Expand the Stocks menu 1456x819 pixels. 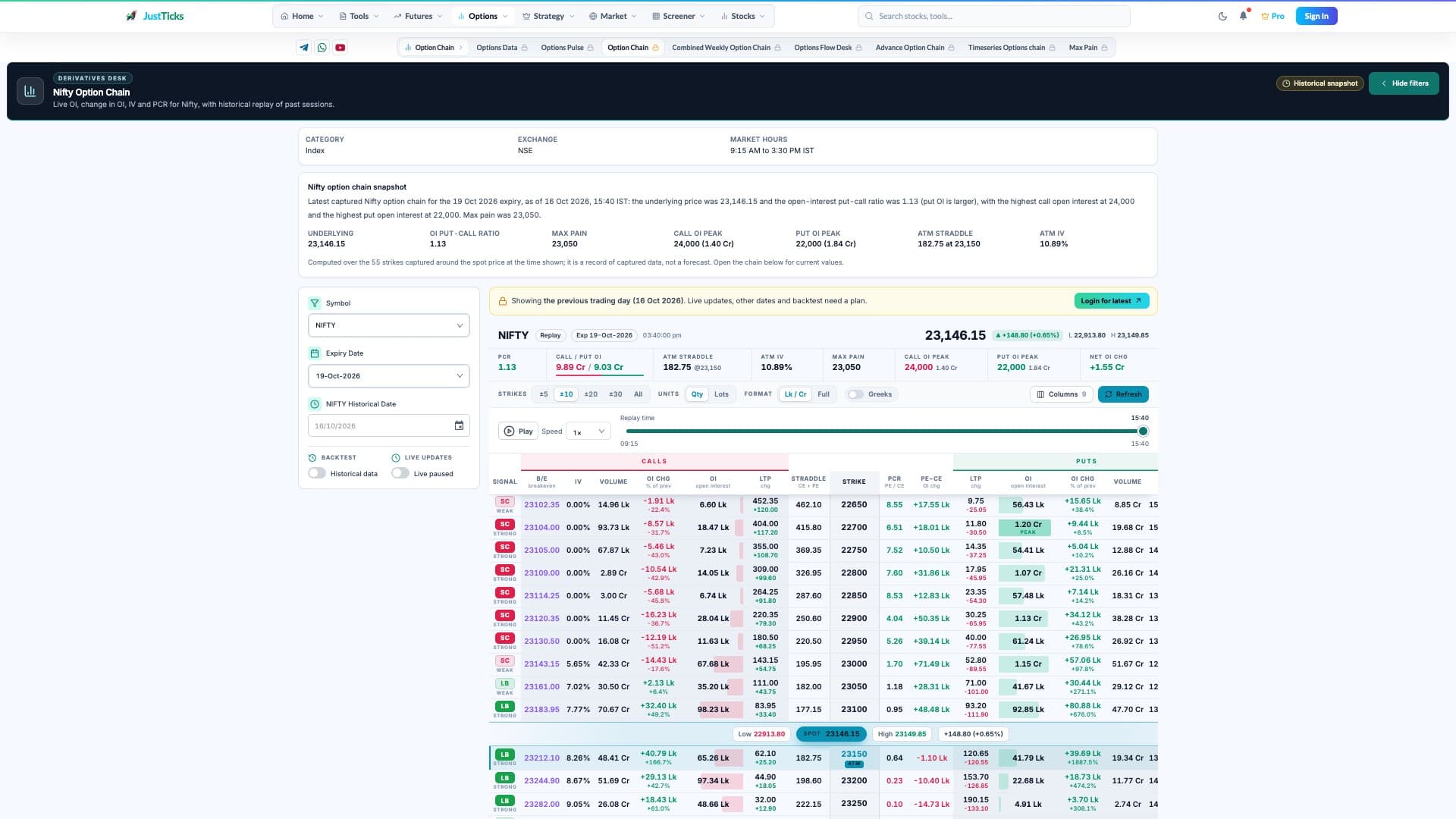click(742, 16)
